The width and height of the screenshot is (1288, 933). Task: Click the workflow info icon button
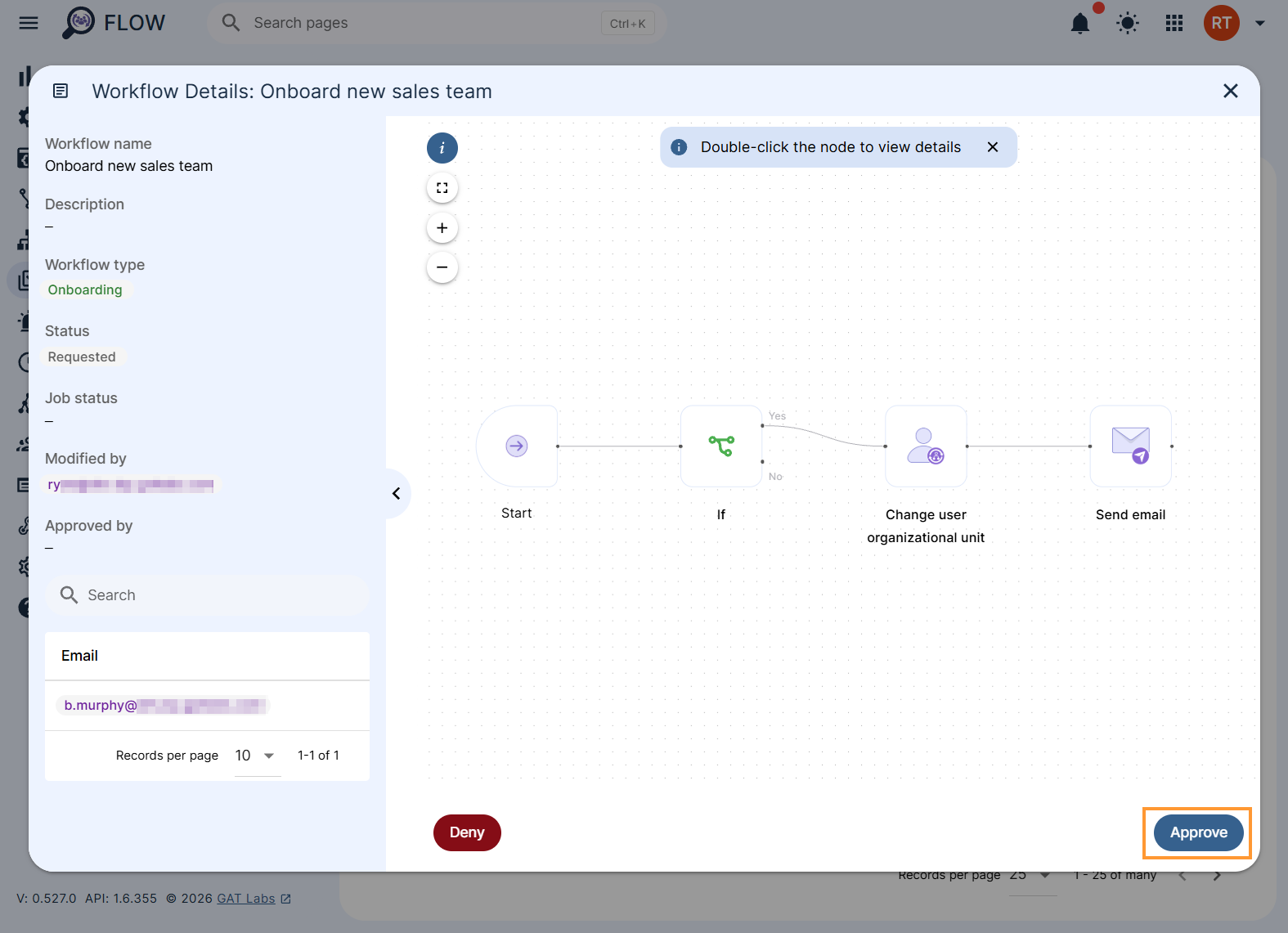[x=442, y=148]
